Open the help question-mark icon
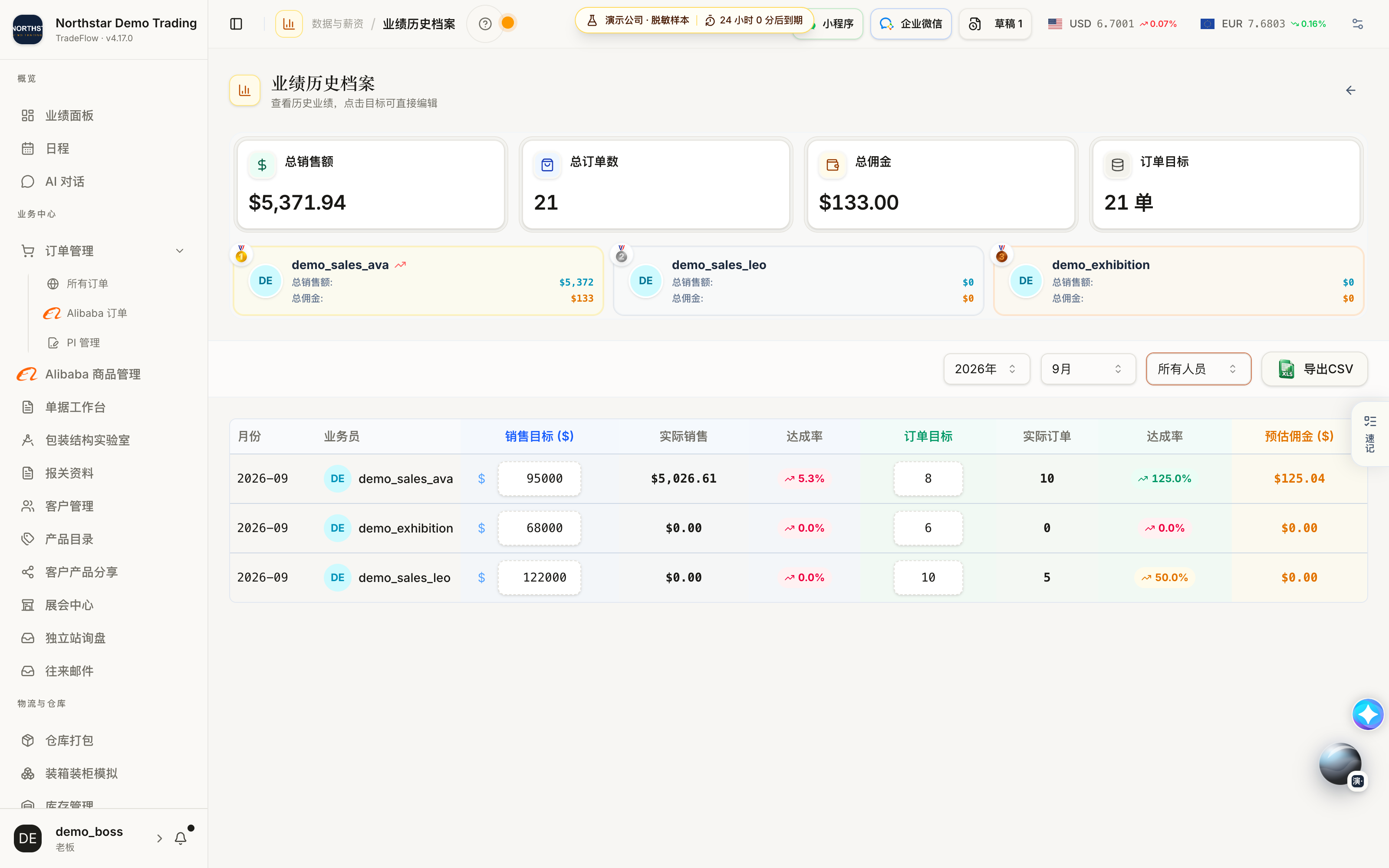1389x868 pixels. coord(485,23)
